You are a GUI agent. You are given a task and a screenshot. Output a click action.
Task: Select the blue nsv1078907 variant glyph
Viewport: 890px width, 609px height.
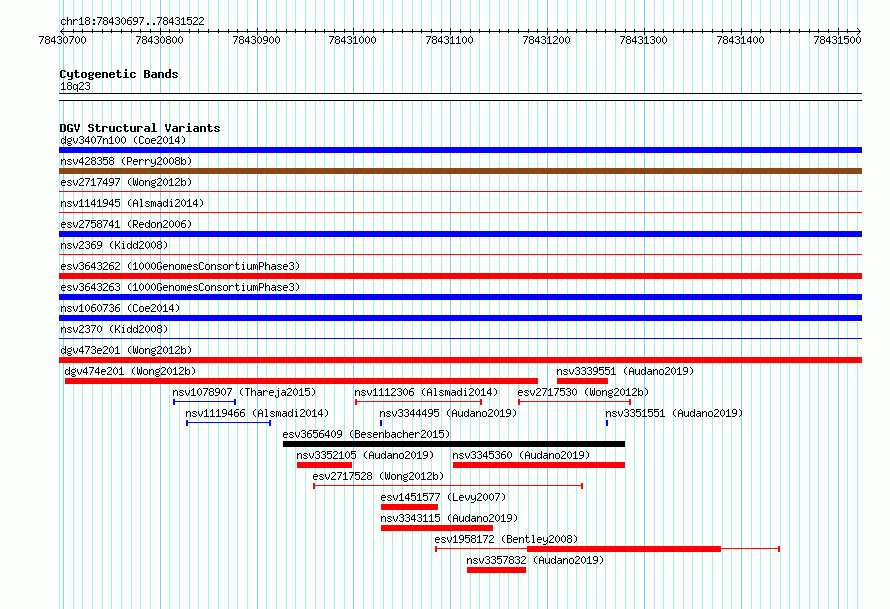coord(204,402)
